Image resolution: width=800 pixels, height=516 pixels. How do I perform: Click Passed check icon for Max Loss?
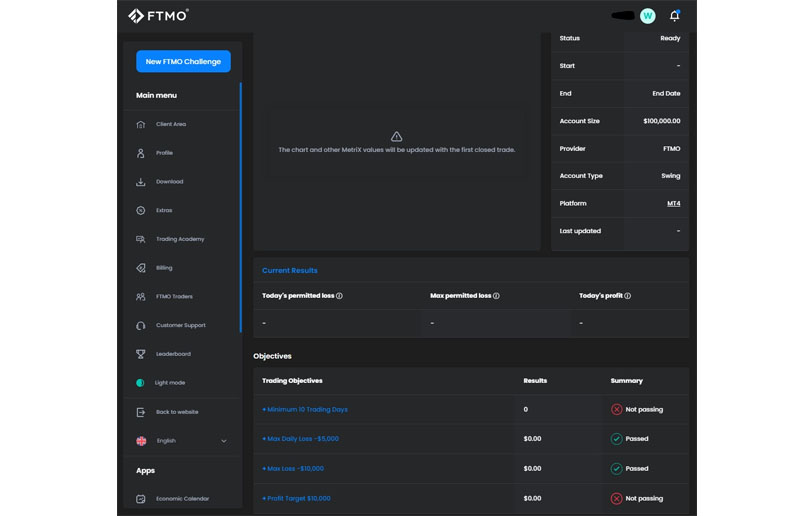[616, 469]
